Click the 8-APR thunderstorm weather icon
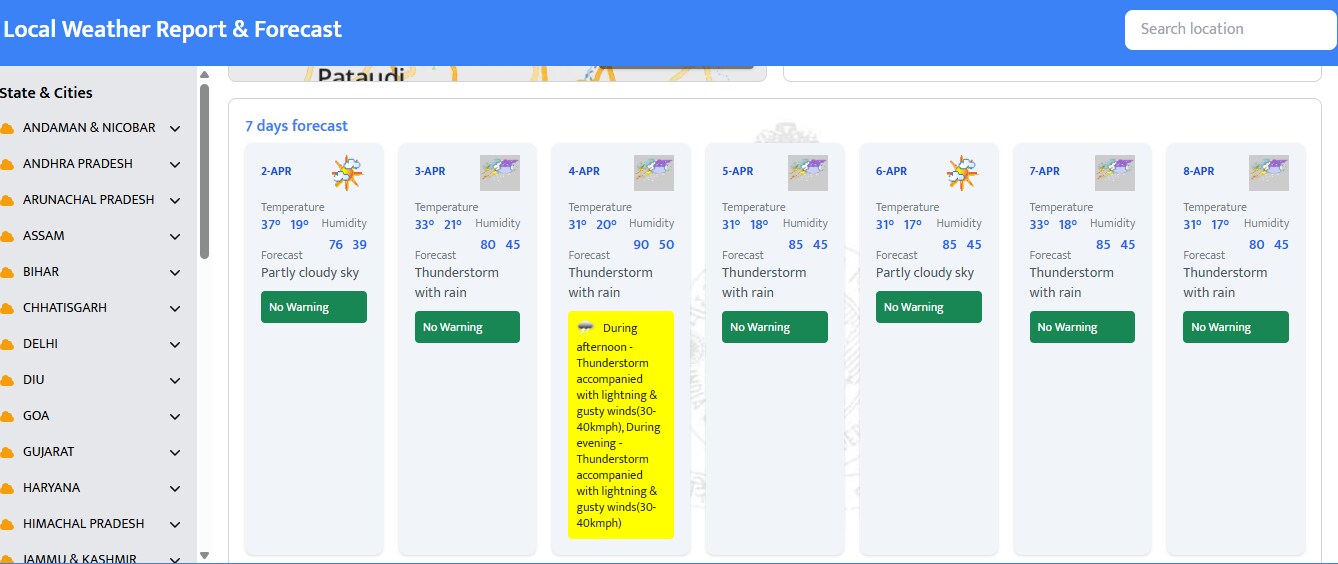1338x564 pixels. tap(1269, 173)
